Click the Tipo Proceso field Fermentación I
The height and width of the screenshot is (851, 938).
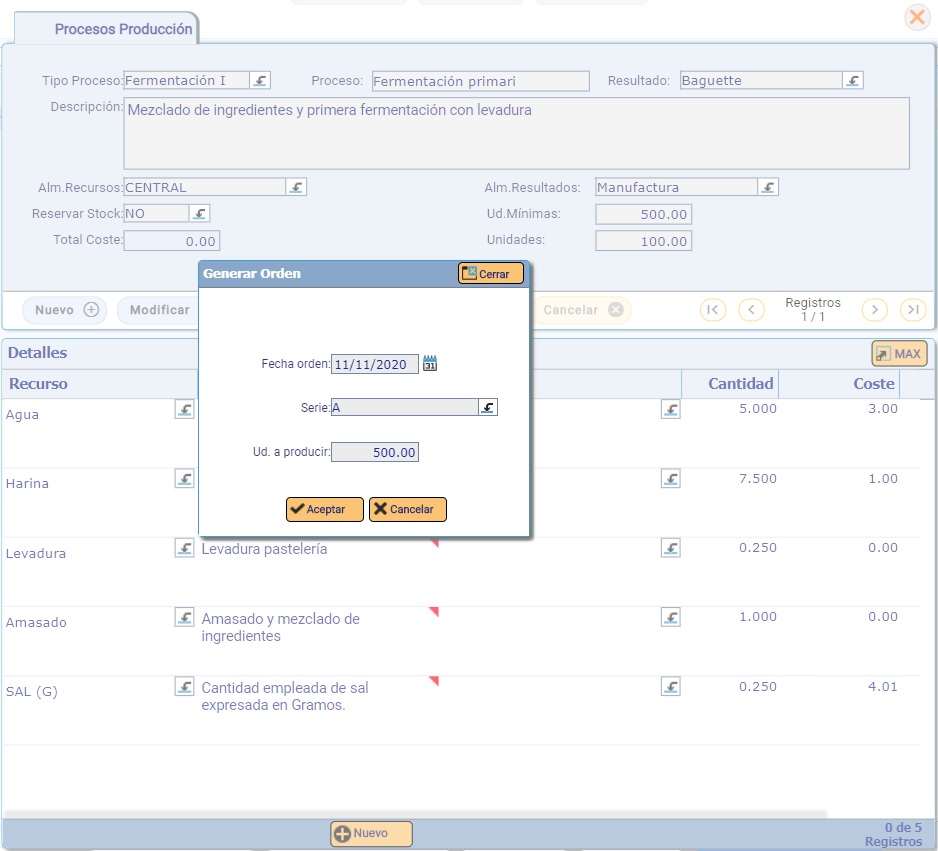coord(187,80)
